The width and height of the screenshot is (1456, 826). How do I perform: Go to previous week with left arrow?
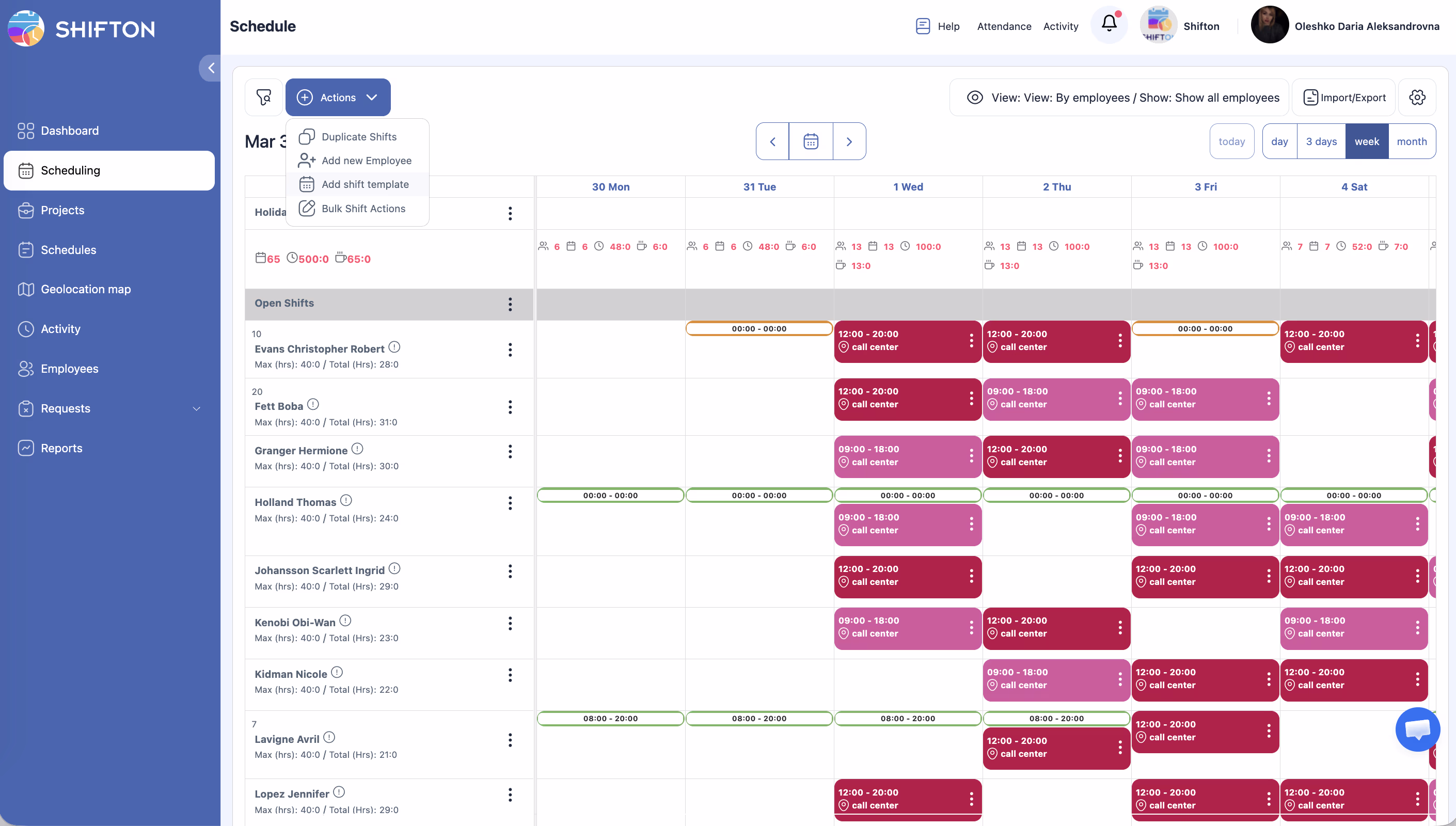click(772, 141)
